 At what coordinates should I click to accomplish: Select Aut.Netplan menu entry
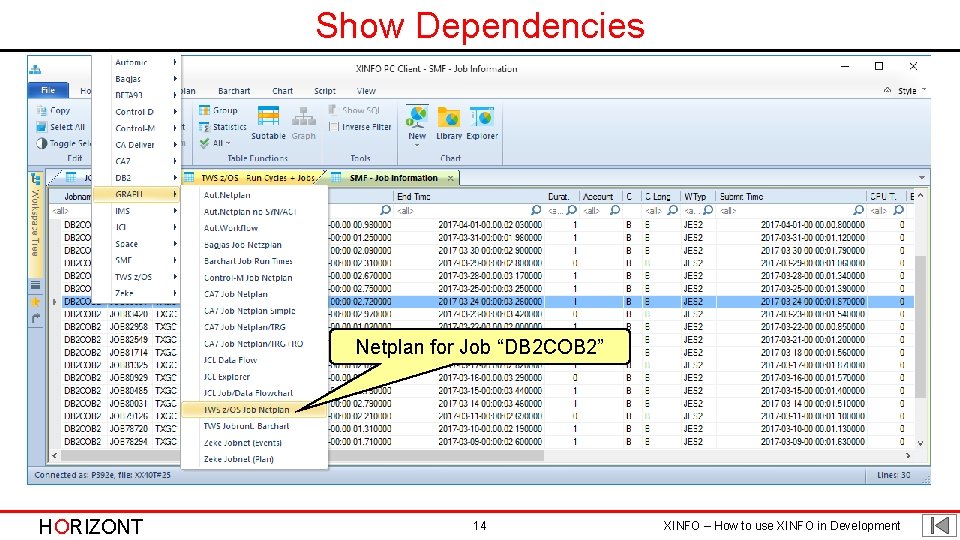tap(227, 195)
